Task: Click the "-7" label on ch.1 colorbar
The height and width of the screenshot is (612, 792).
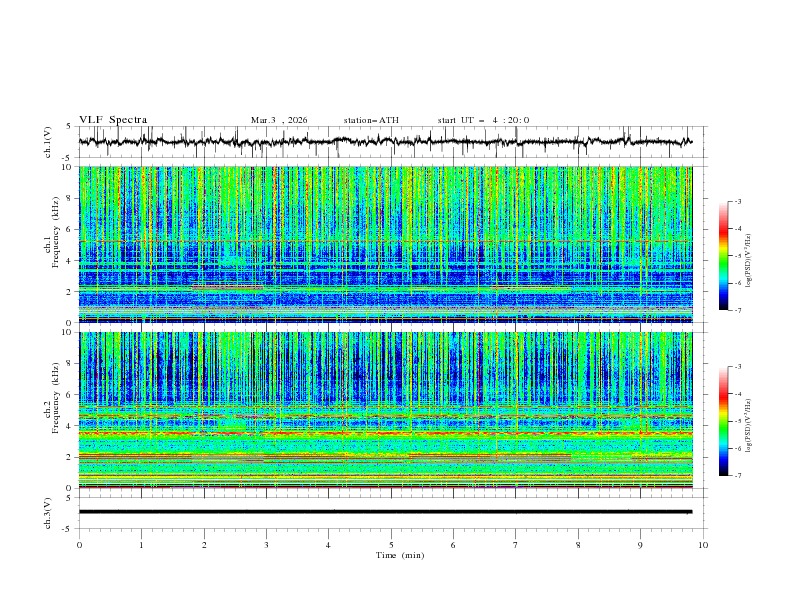Action: [738, 310]
